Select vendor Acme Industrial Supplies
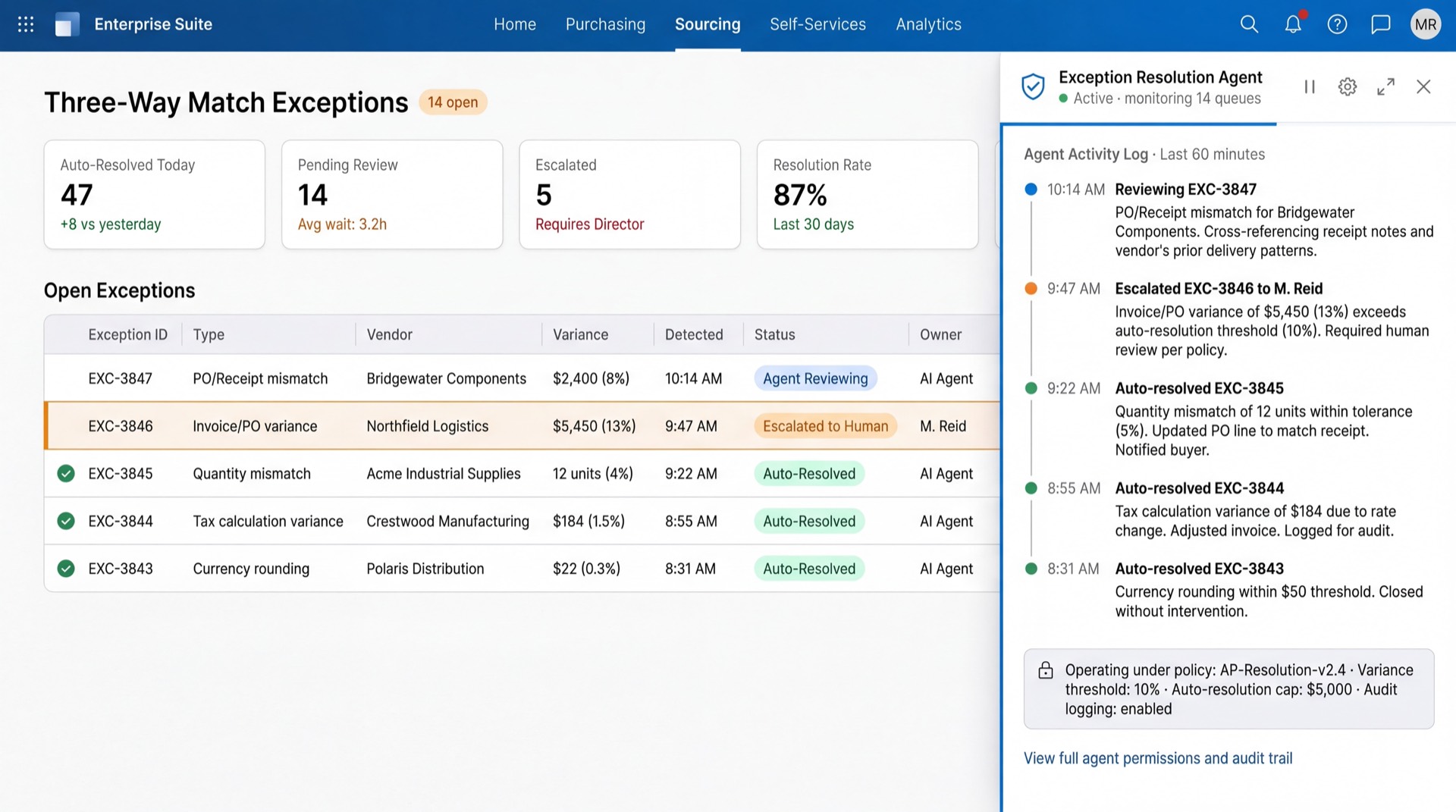1456x812 pixels. tap(444, 474)
